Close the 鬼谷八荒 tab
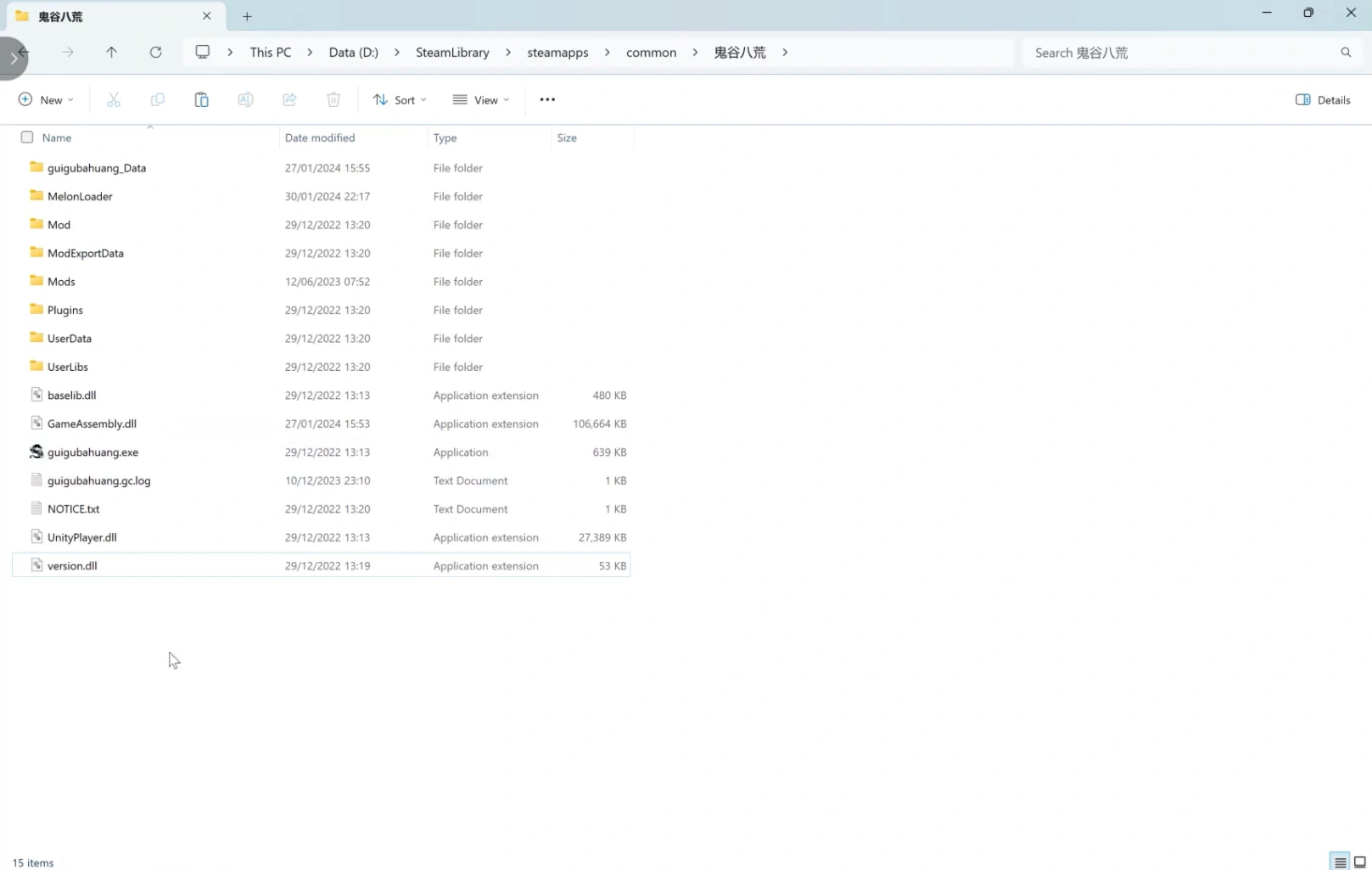 206,16
